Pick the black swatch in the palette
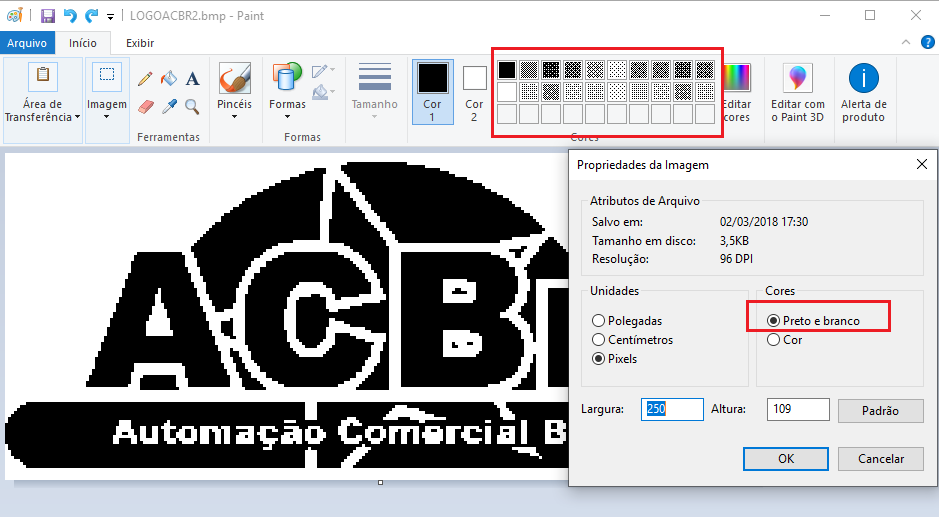 507,69
